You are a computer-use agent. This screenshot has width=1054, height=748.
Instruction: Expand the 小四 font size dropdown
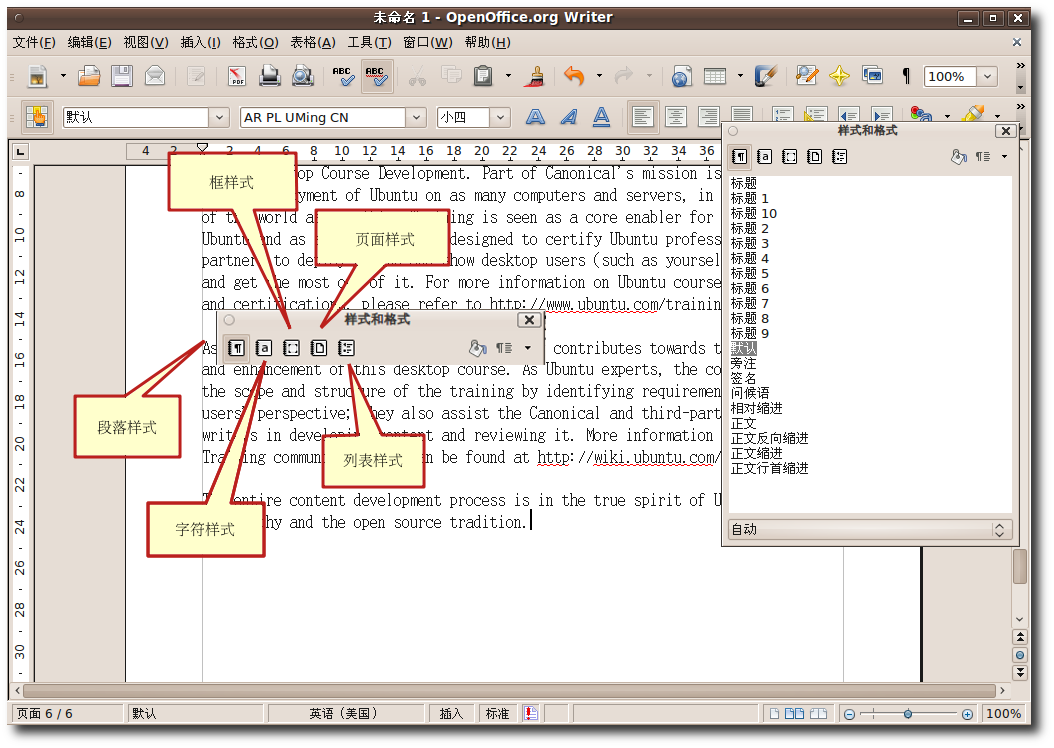point(500,118)
